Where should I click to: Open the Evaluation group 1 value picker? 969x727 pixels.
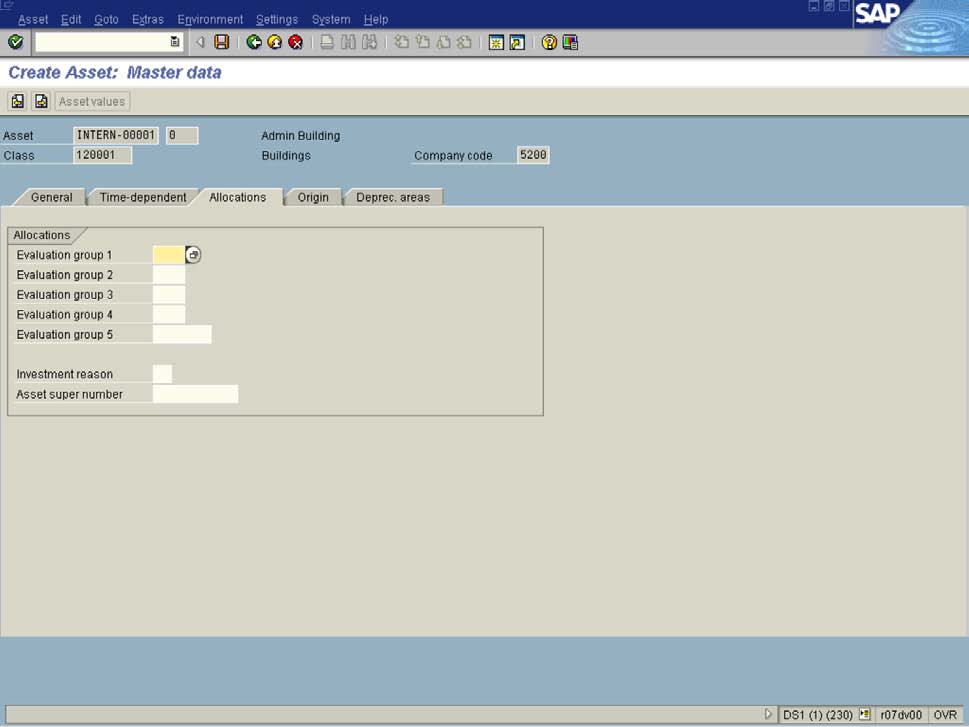point(193,255)
